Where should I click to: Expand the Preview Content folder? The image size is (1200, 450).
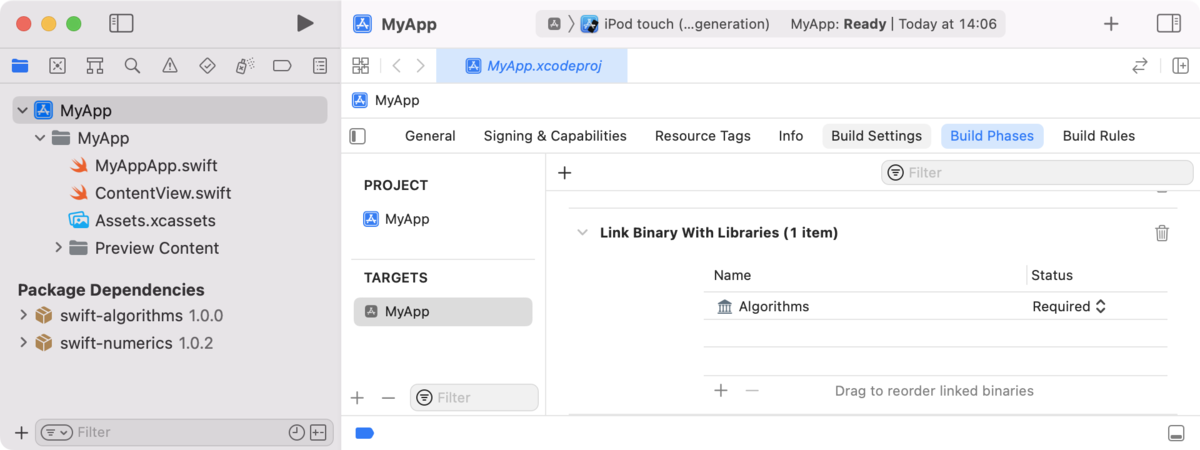(58, 248)
